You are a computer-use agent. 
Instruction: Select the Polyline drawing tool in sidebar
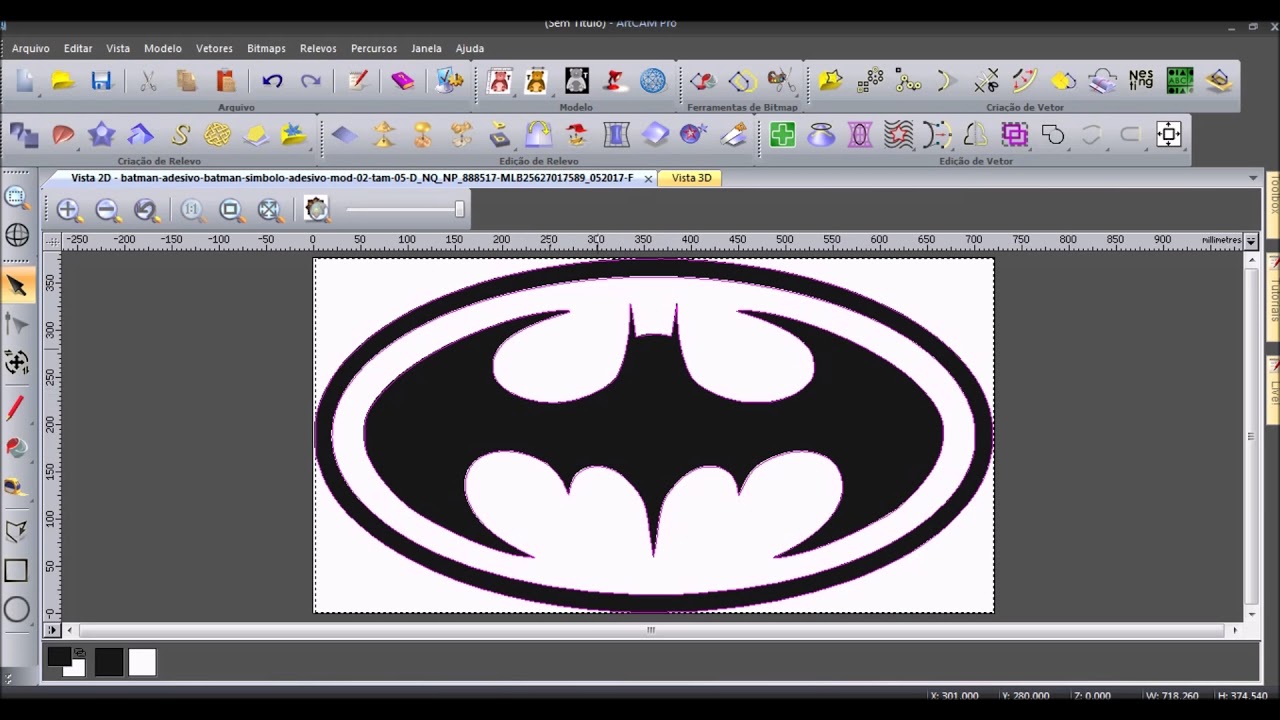17,532
